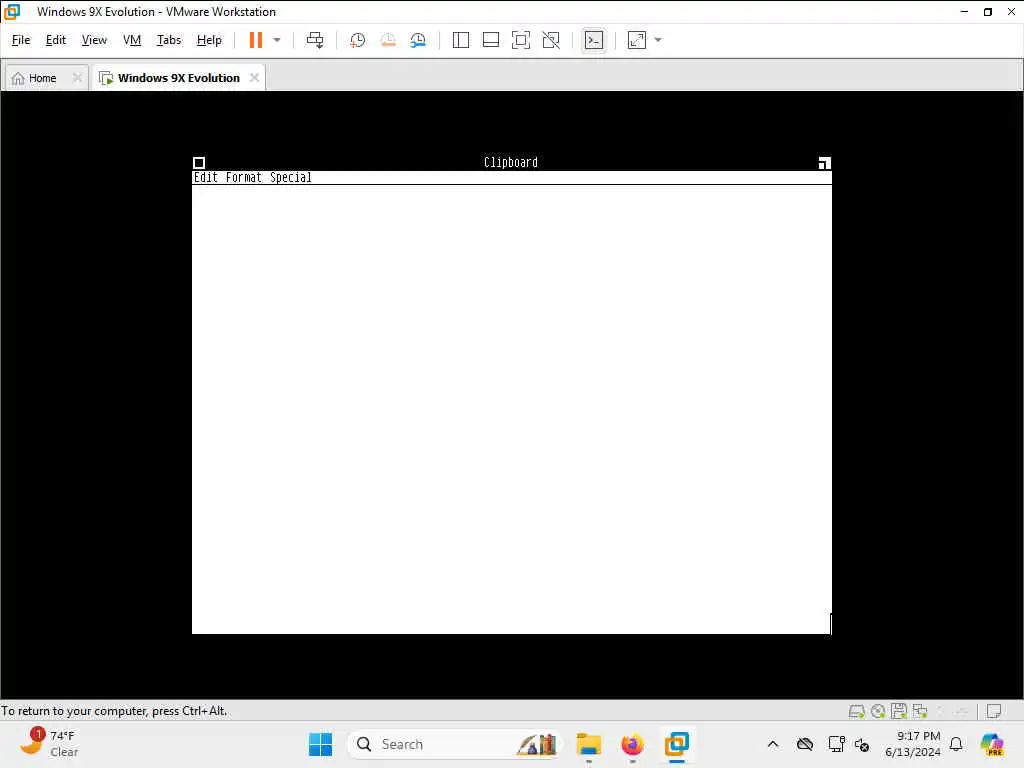Open the message log icon in status bar

click(994, 711)
